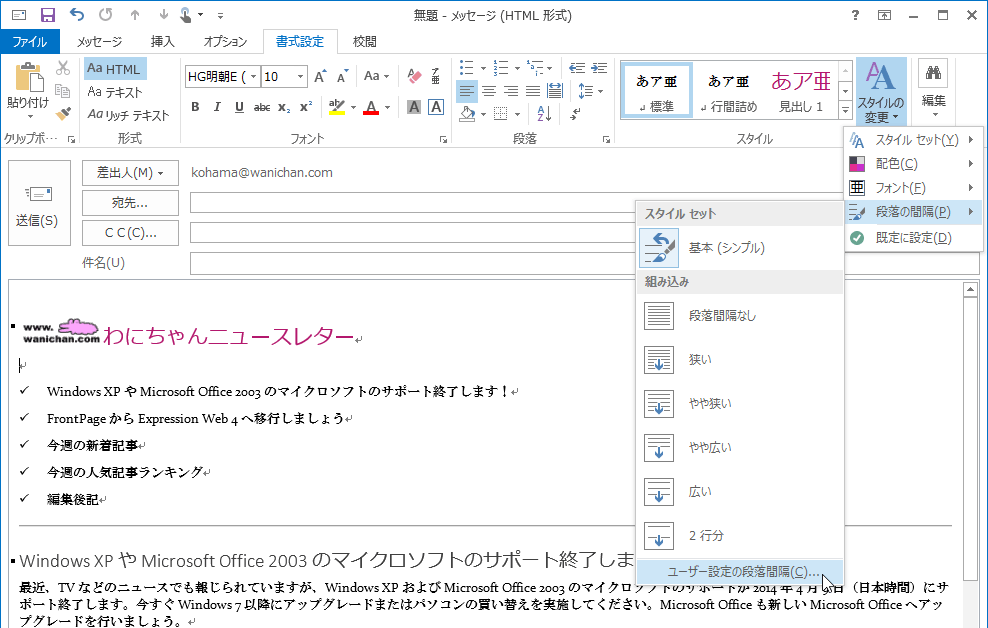
Task: Click the Subscript x₂ icon
Action: pos(284,108)
